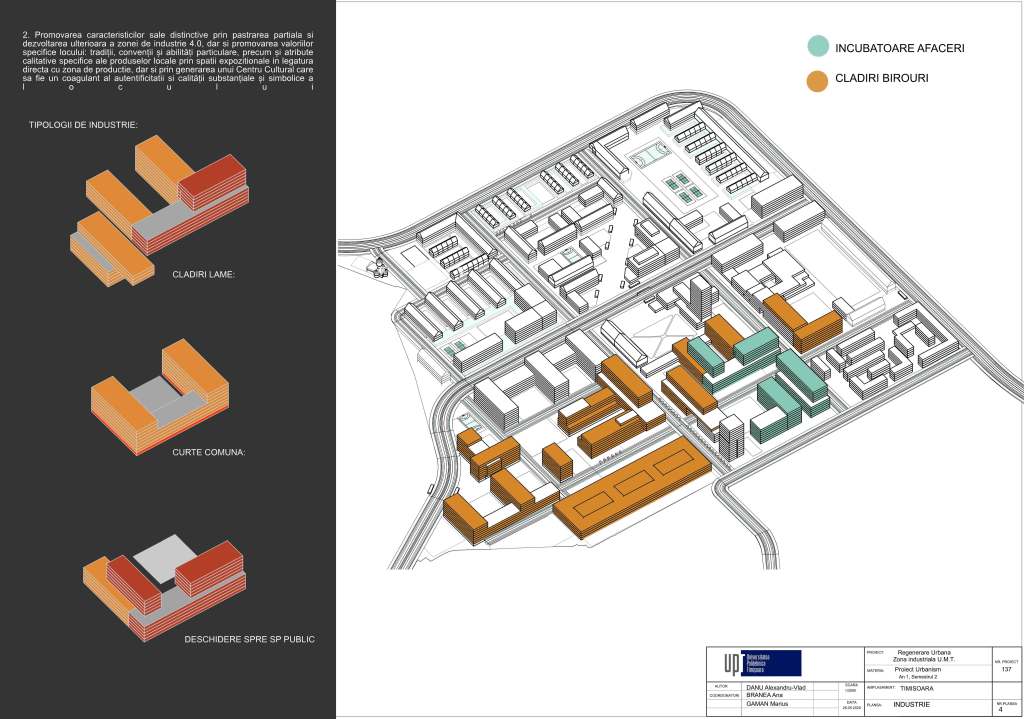Click the large orange building with three courtyards

click(x=630, y=490)
